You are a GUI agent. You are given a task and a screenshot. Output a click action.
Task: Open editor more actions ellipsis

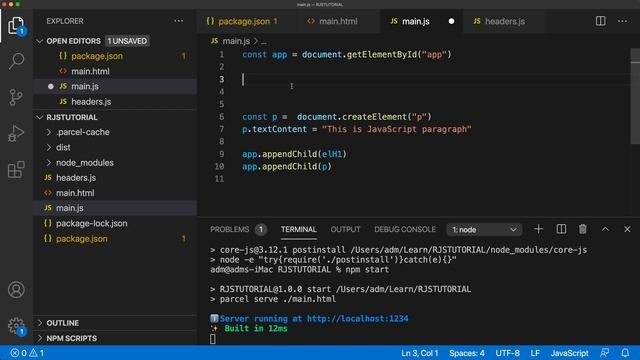point(622,21)
